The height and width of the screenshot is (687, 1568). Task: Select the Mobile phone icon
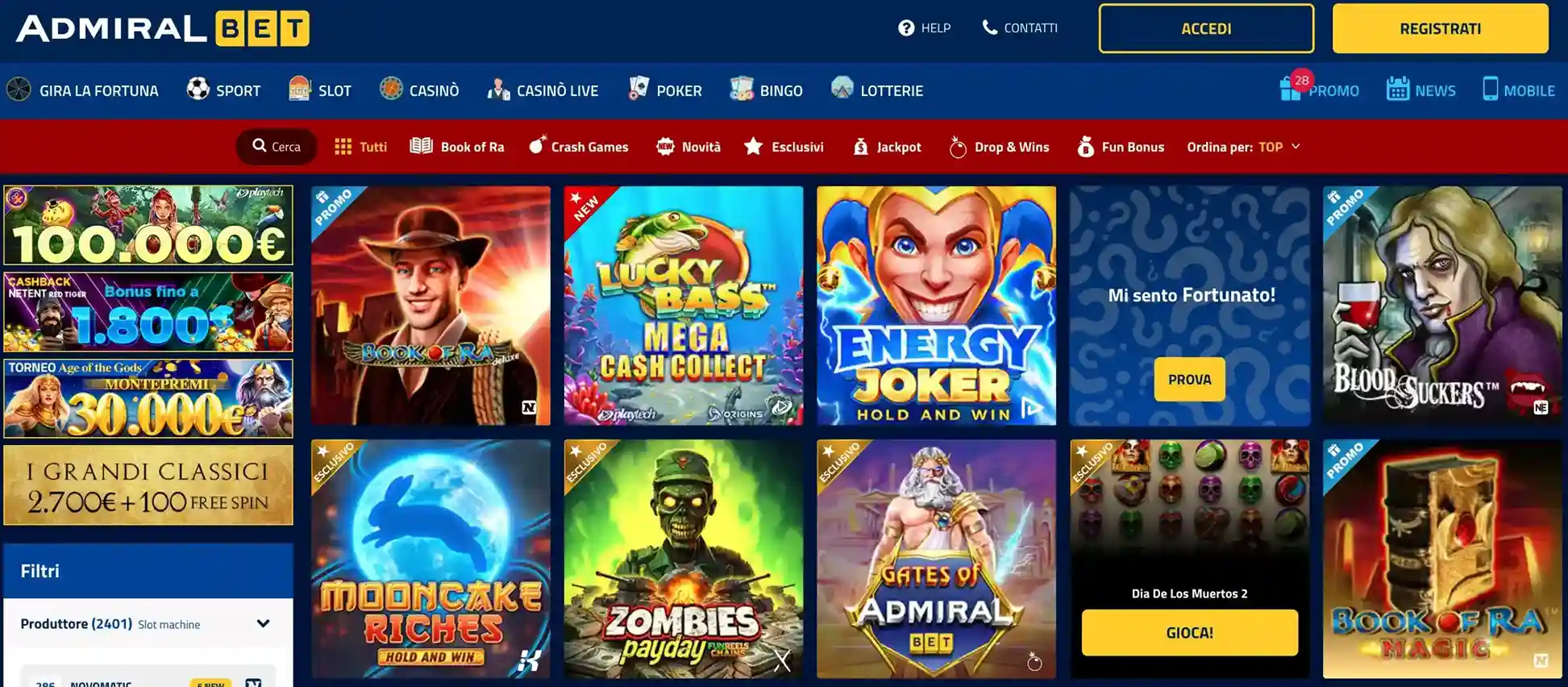click(x=1491, y=88)
